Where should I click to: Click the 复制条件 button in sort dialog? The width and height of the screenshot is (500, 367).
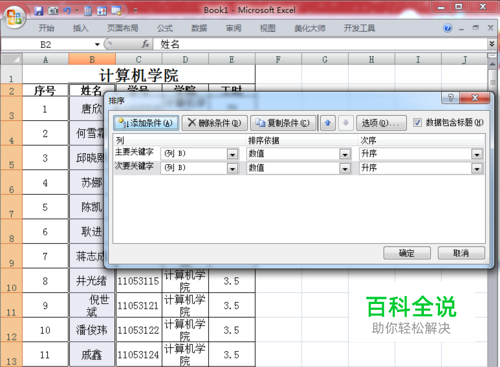[283, 123]
